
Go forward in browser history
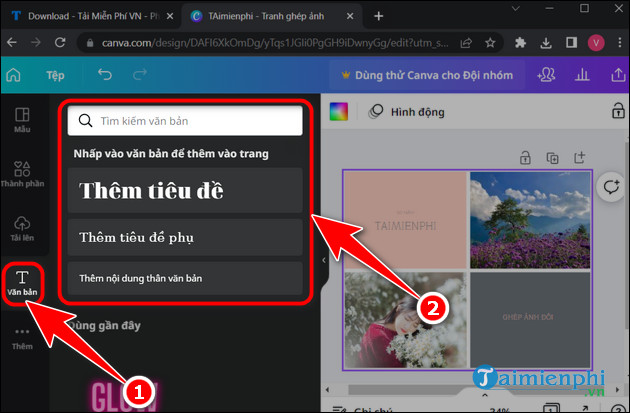(36, 42)
